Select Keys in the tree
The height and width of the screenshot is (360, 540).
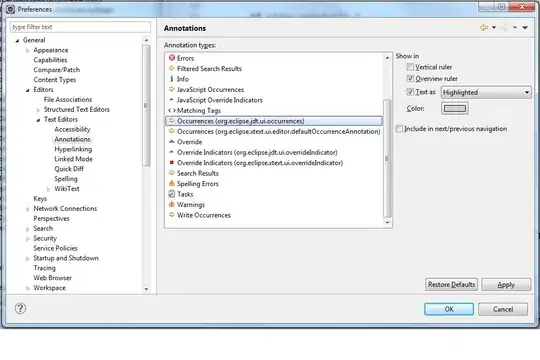point(40,199)
